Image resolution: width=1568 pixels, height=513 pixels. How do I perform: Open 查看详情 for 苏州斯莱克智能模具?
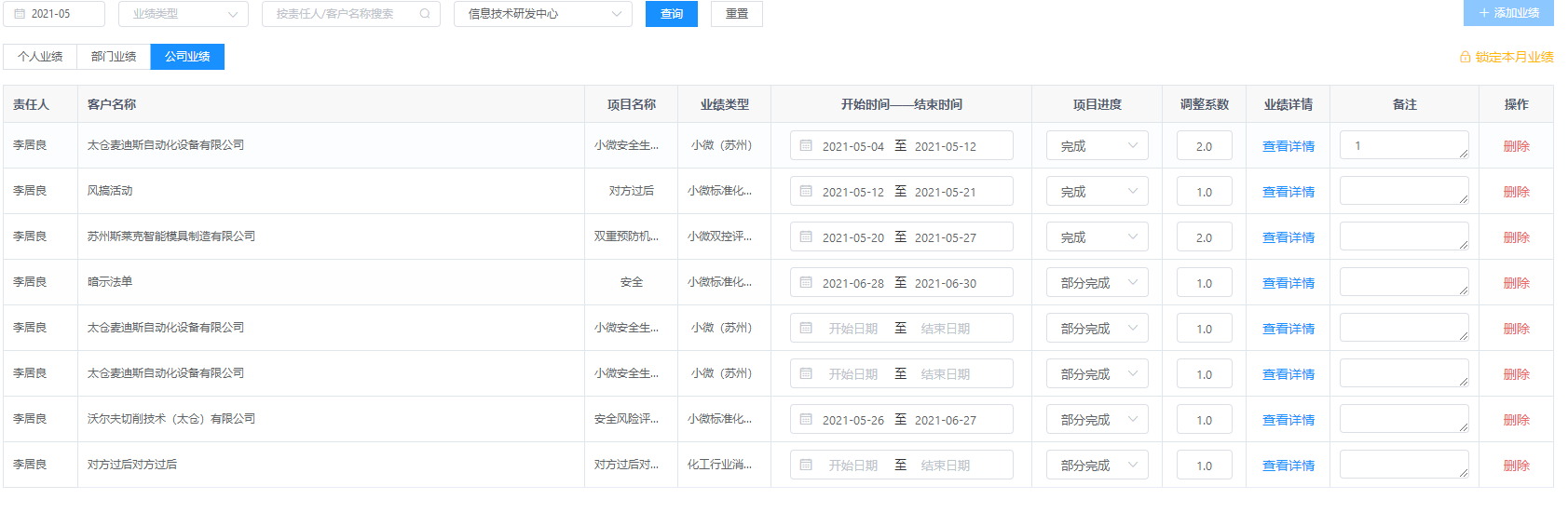click(1288, 237)
